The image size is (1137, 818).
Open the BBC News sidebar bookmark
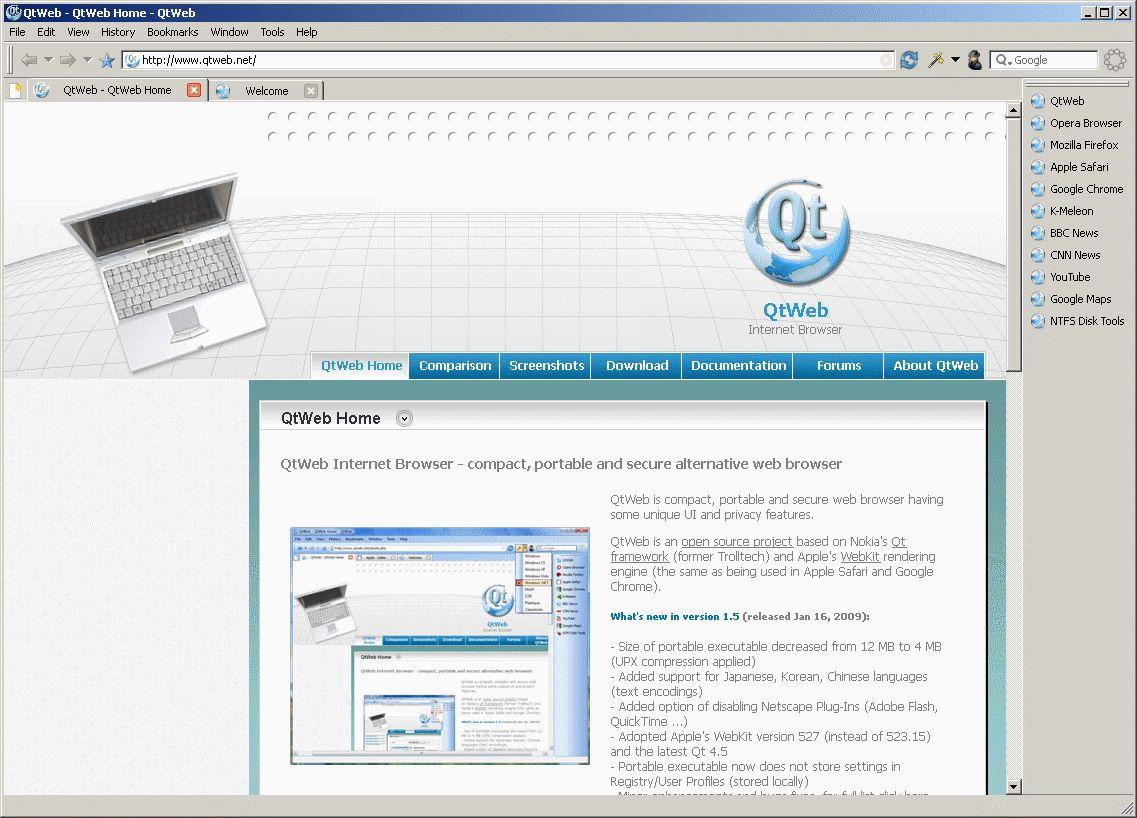tap(1065, 233)
